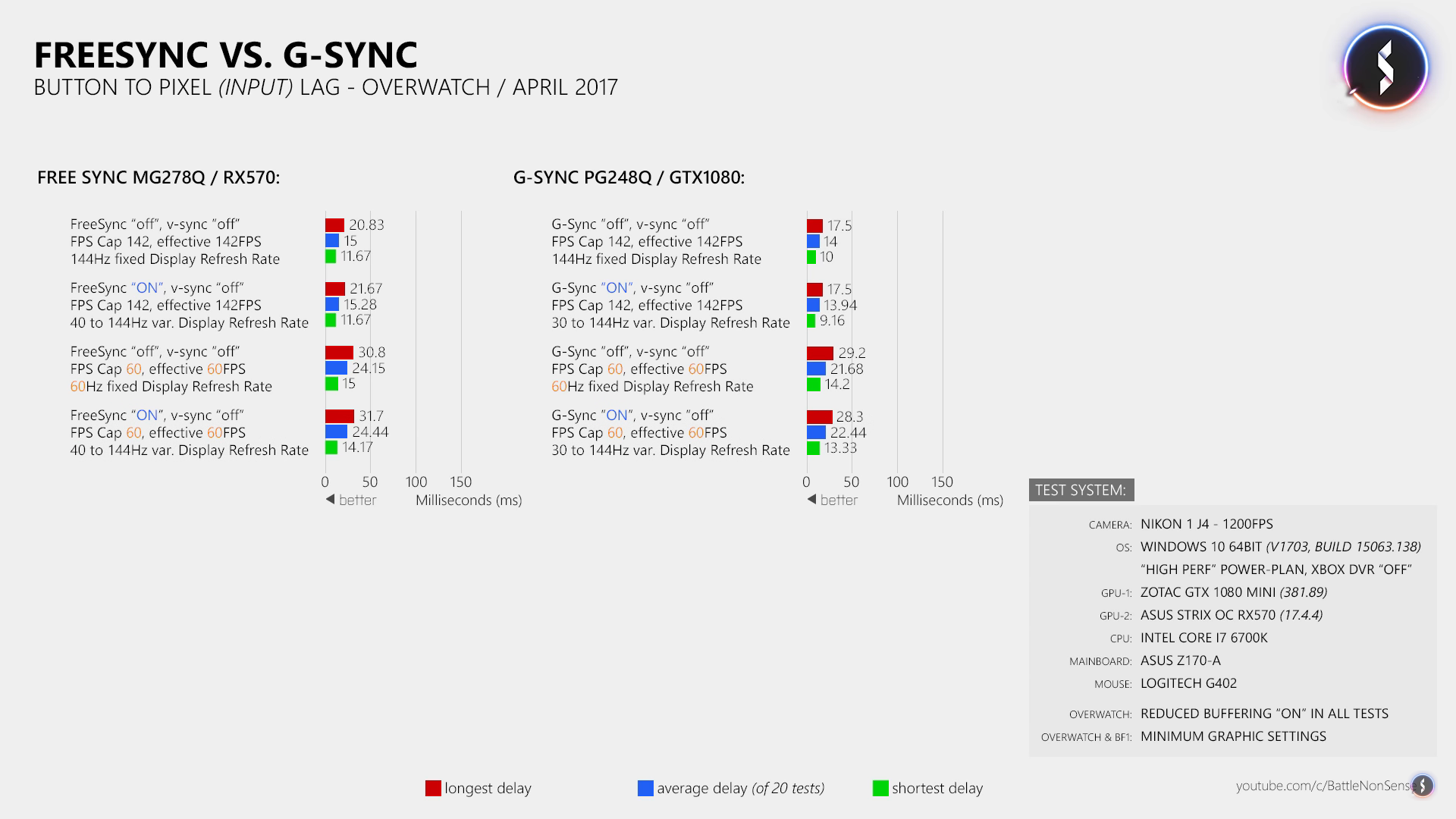Select the FREE SYNC MG278Q / RX570 heading
Image resolution: width=1456 pixels, height=819 pixels.
click(x=158, y=177)
